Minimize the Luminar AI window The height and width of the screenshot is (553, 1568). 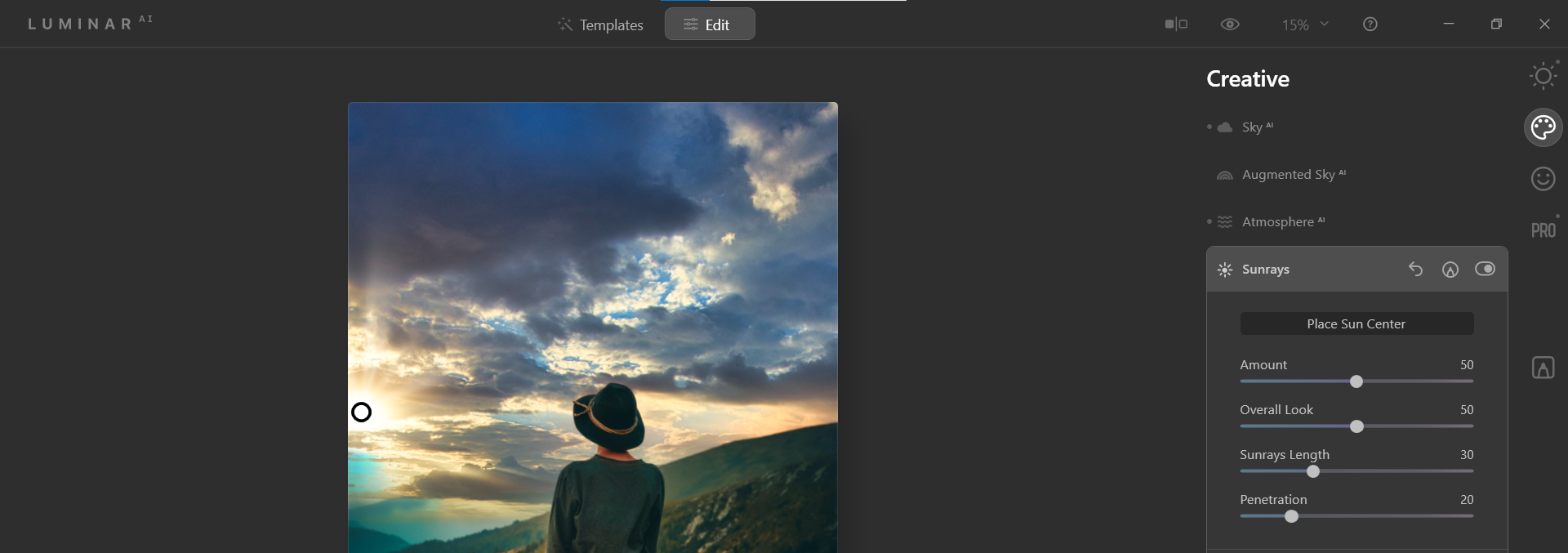tap(1449, 24)
